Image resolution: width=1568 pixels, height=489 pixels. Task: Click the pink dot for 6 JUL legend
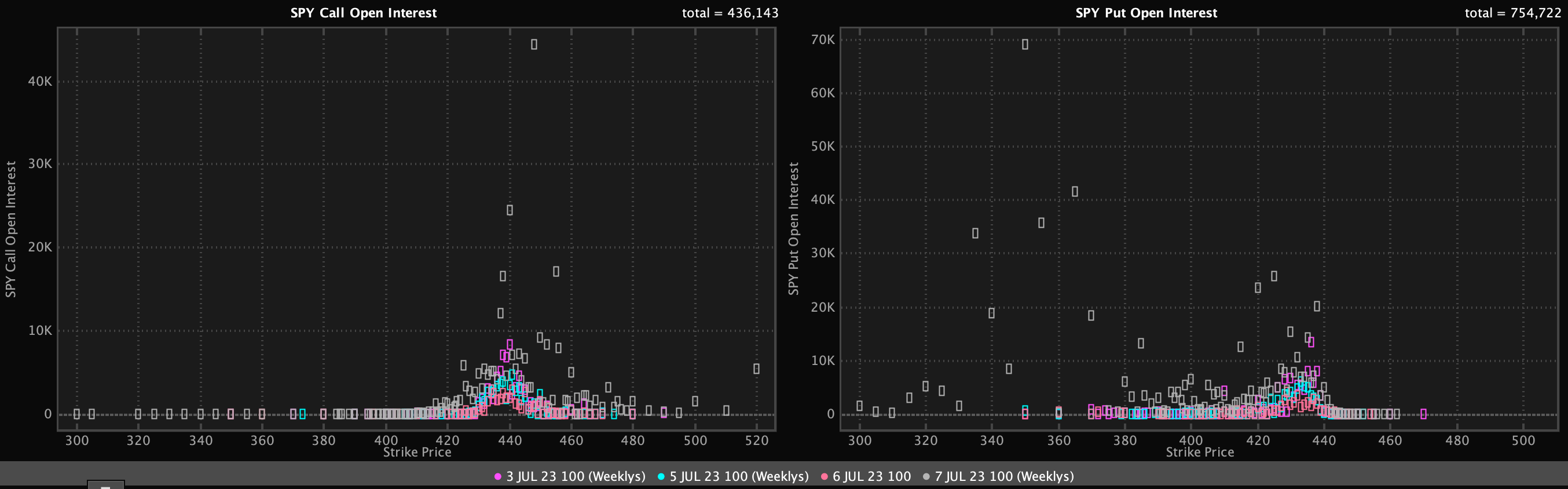coord(824,477)
